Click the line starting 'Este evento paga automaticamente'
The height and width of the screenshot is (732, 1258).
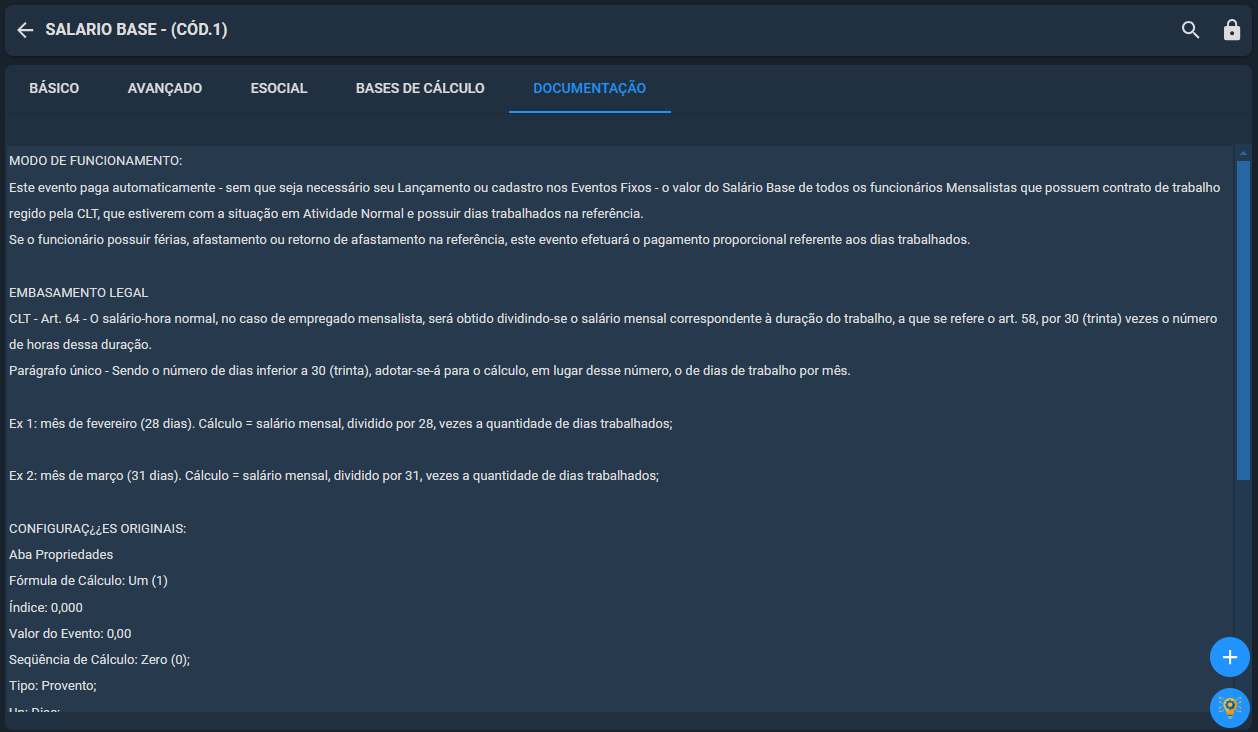(614, 187)
